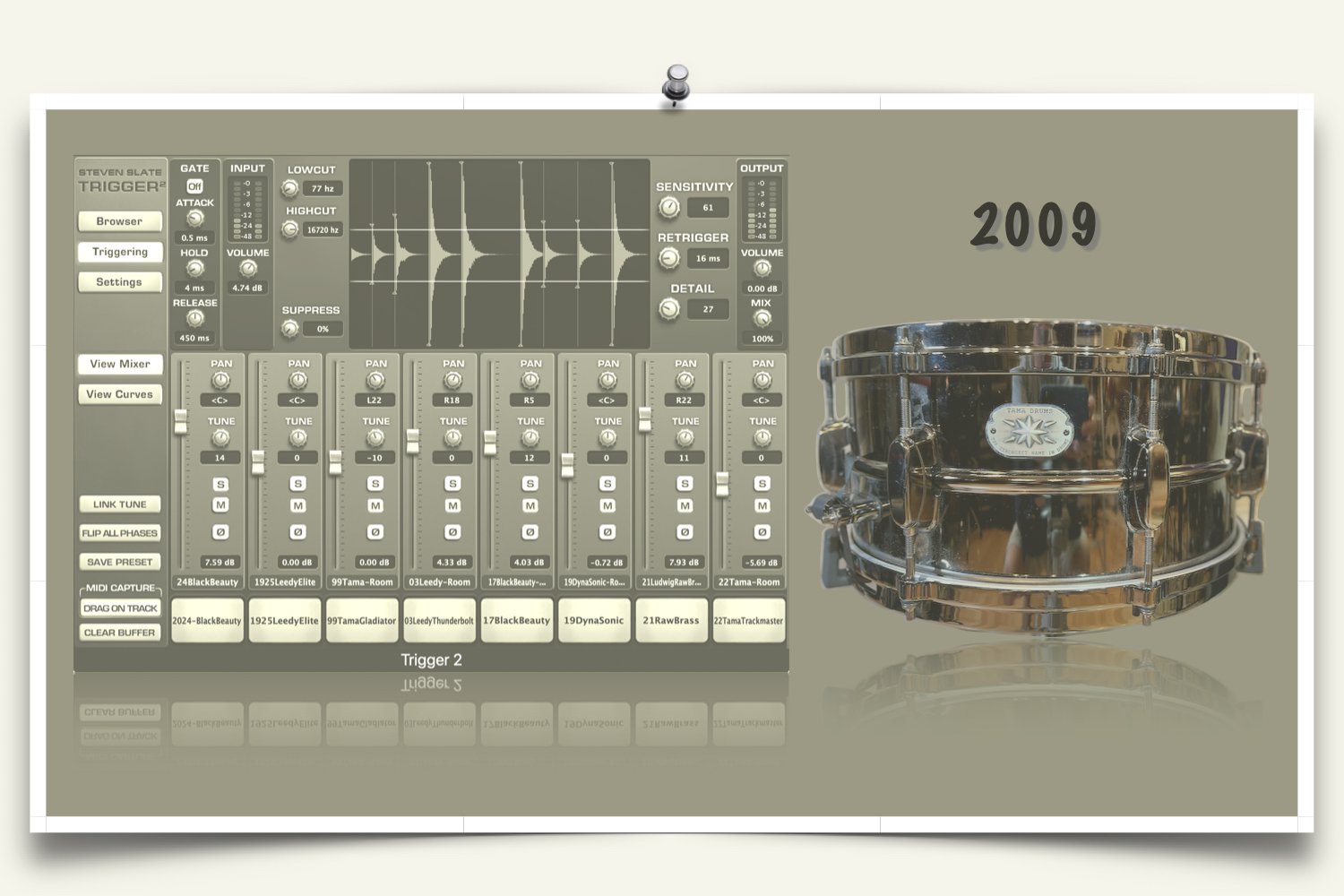Click FLIP ALL PHASES button
1344x896 pixels.
coord(120,533)
